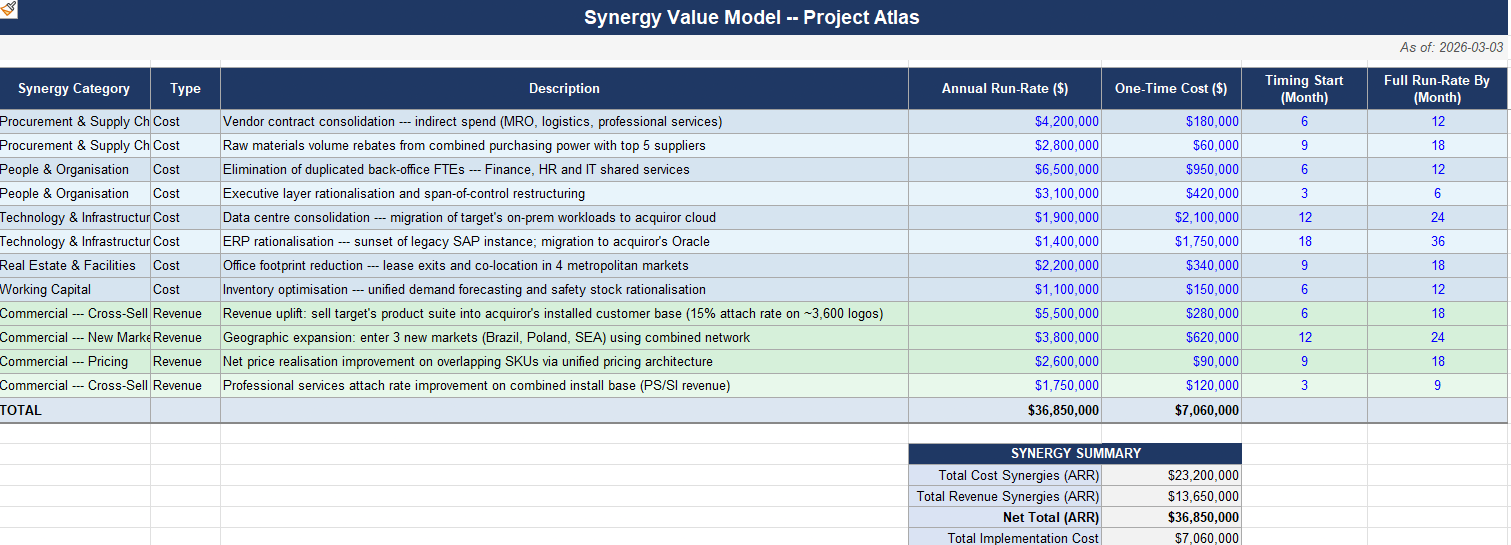Select the 'Synergy Category' column header
The width and height of the screenshot is (1511, 545).
pos(74,89)
